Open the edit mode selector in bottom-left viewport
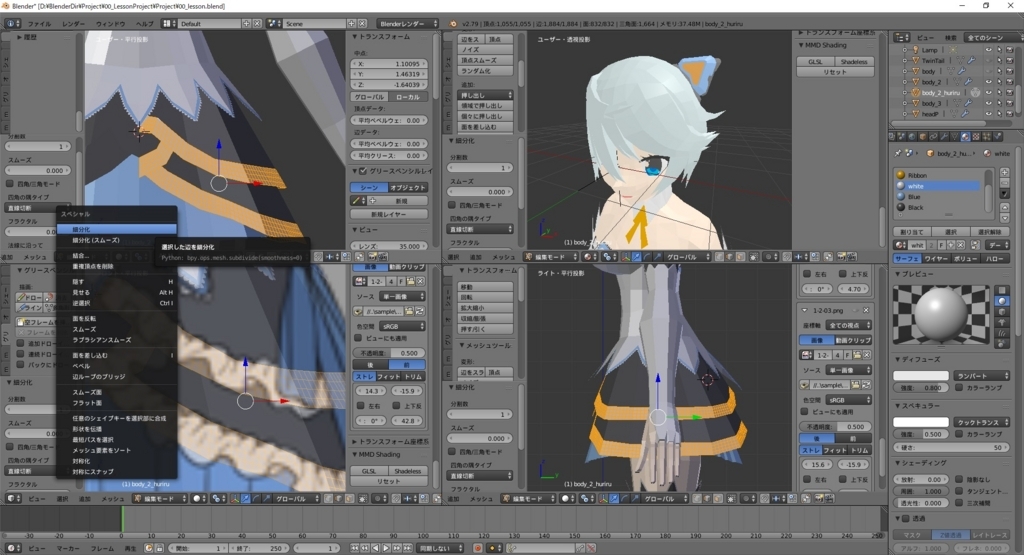1024x555 pixels. click(159, 498)
